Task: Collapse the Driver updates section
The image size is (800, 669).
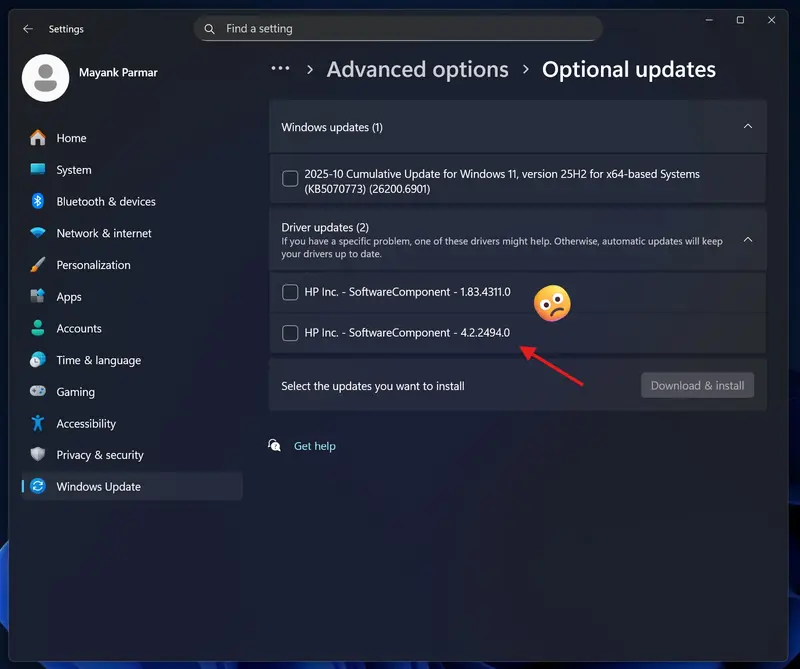Action: coord(748,239)
